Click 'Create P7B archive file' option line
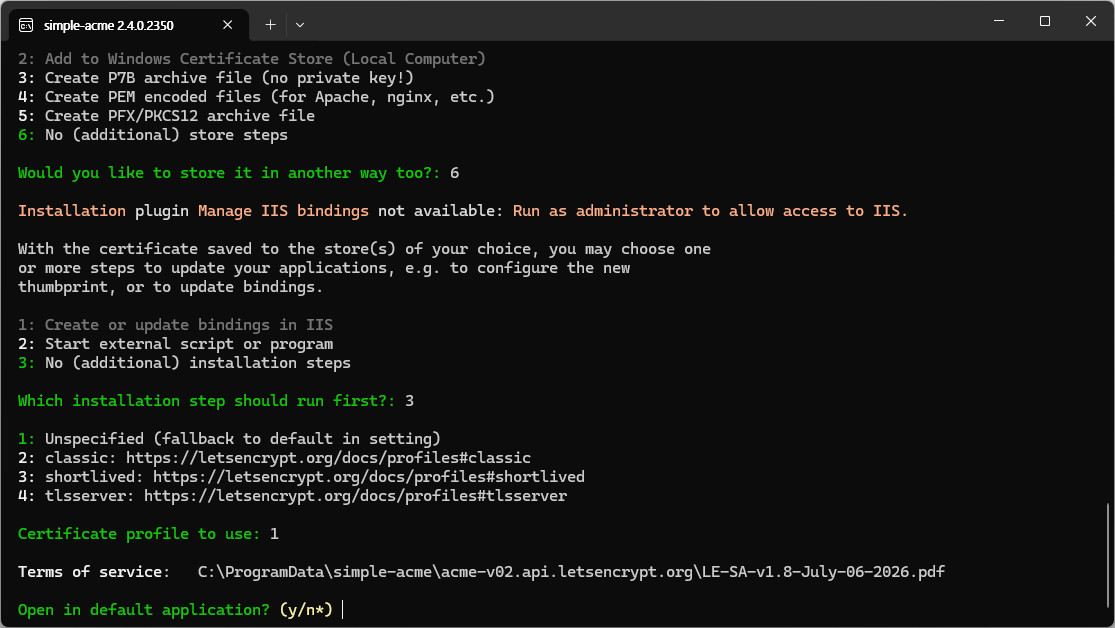Viewport: 1115px width, 628px height. pos(215,78)
